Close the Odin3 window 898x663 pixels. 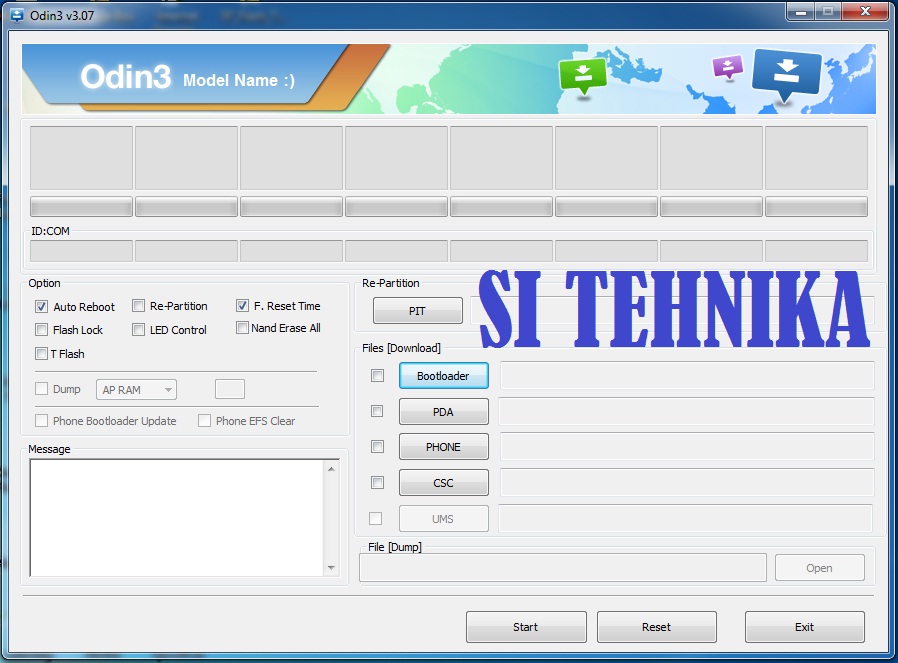pyautogui.click(x=865, y=11)
